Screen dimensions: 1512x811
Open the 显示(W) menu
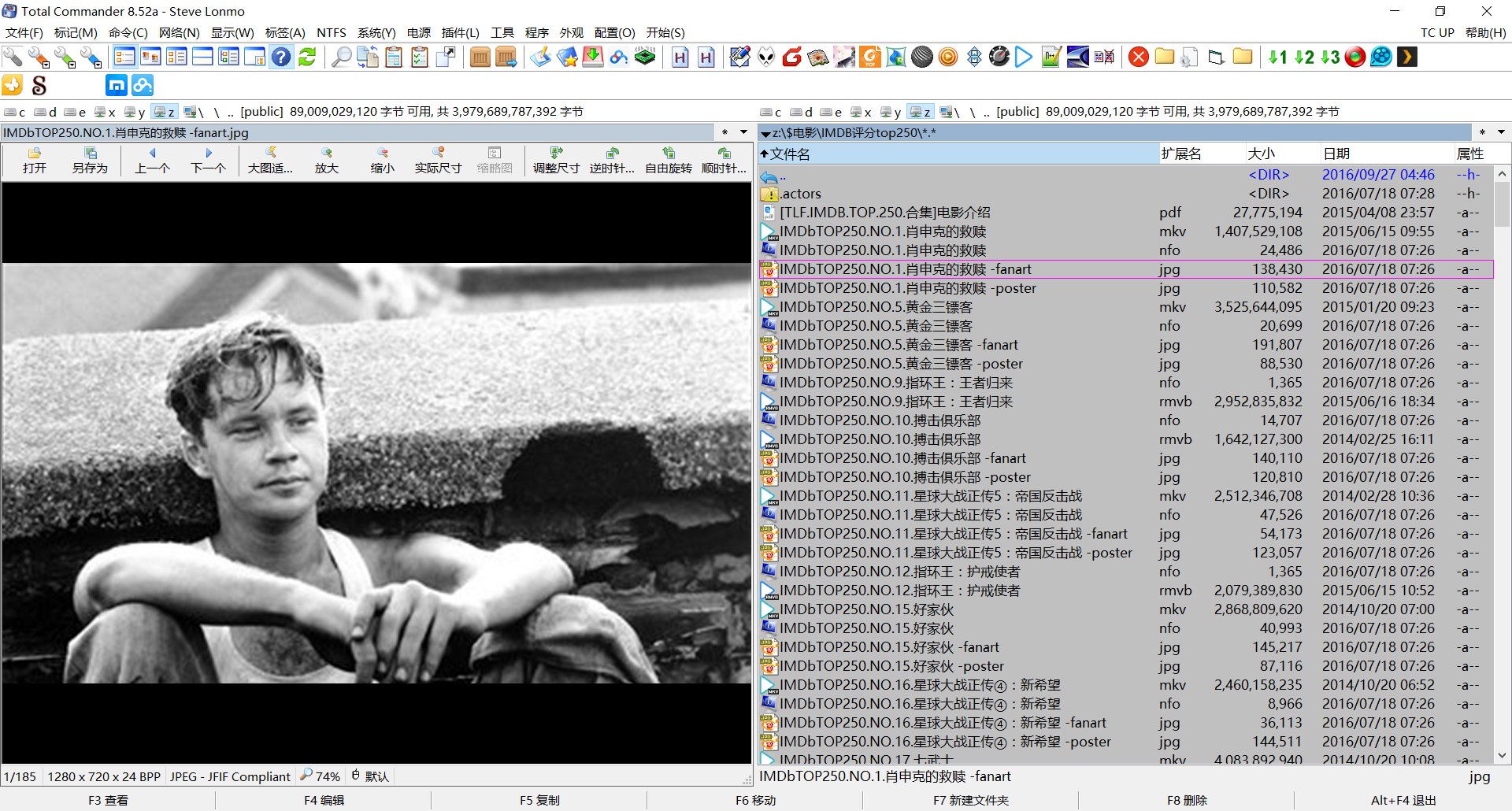pyautogui.click(x=232, y=32)
